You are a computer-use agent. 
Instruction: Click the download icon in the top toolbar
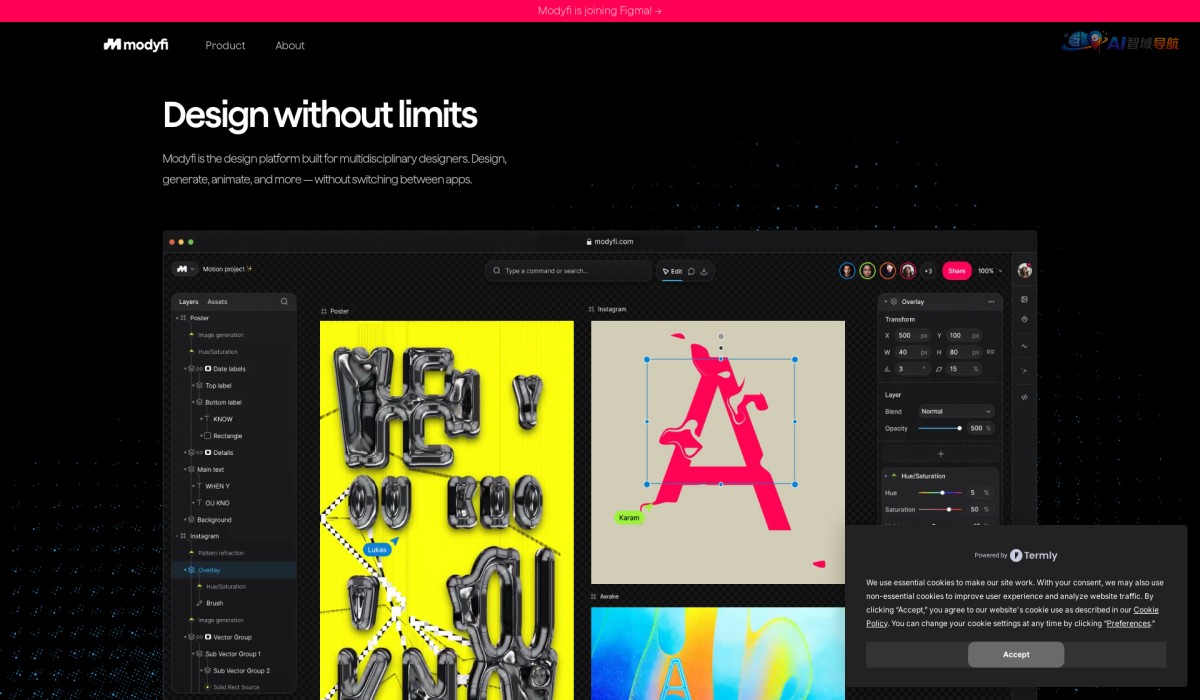(x=704, y=271)
